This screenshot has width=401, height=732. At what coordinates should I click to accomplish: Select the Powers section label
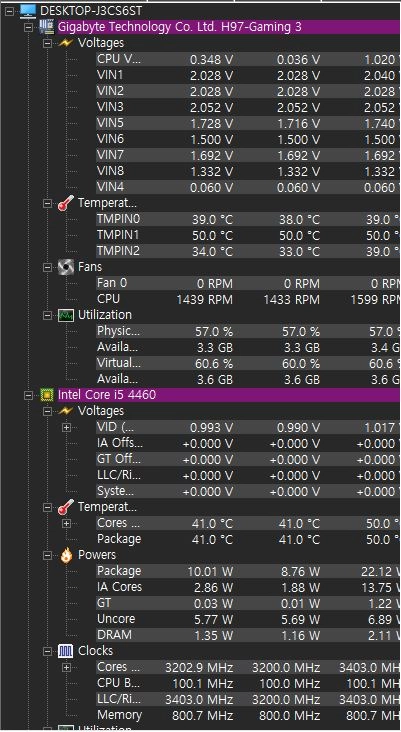coord(97,555)
